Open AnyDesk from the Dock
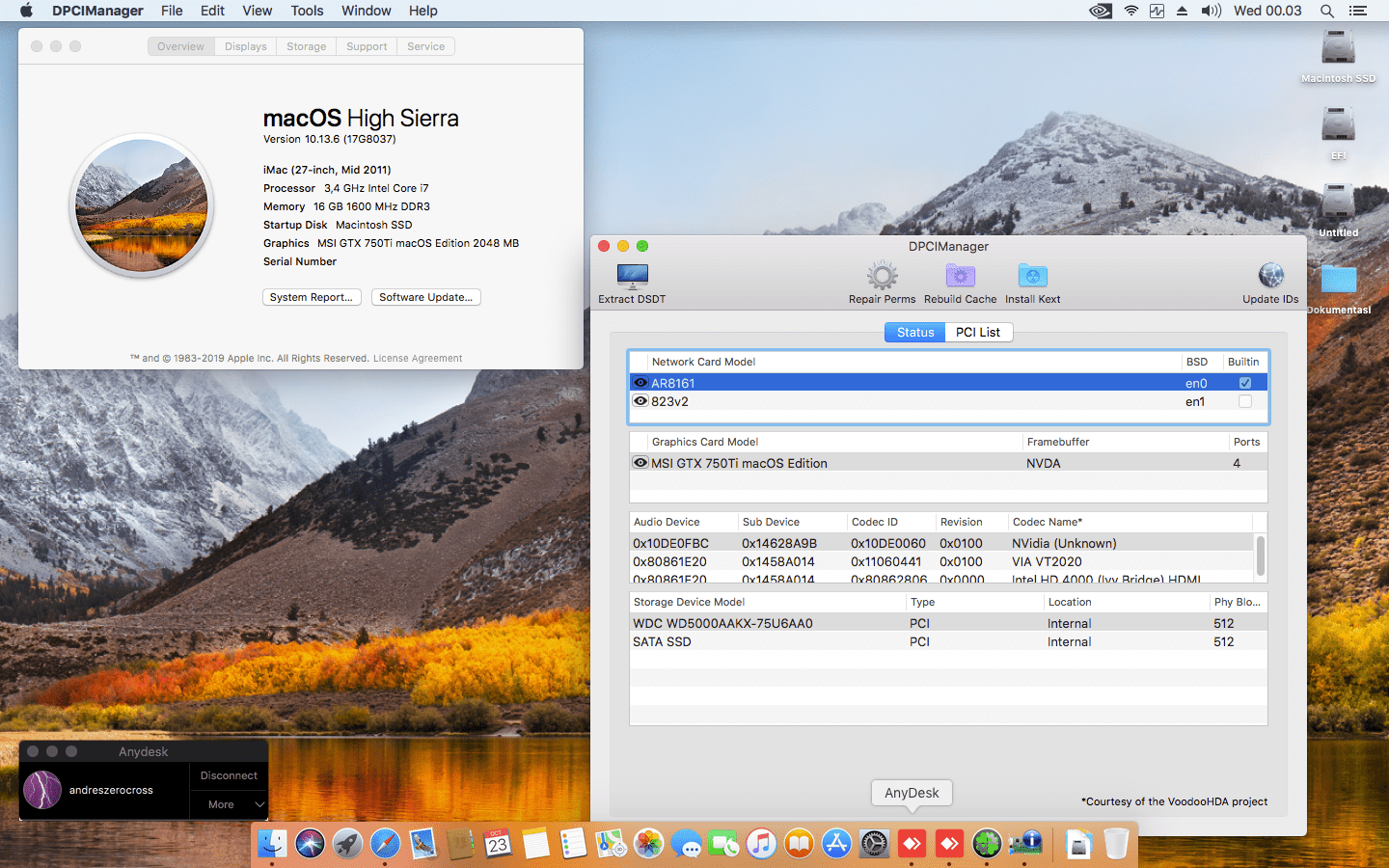The height and width of the screenshot is (868, 1389). 912,843
